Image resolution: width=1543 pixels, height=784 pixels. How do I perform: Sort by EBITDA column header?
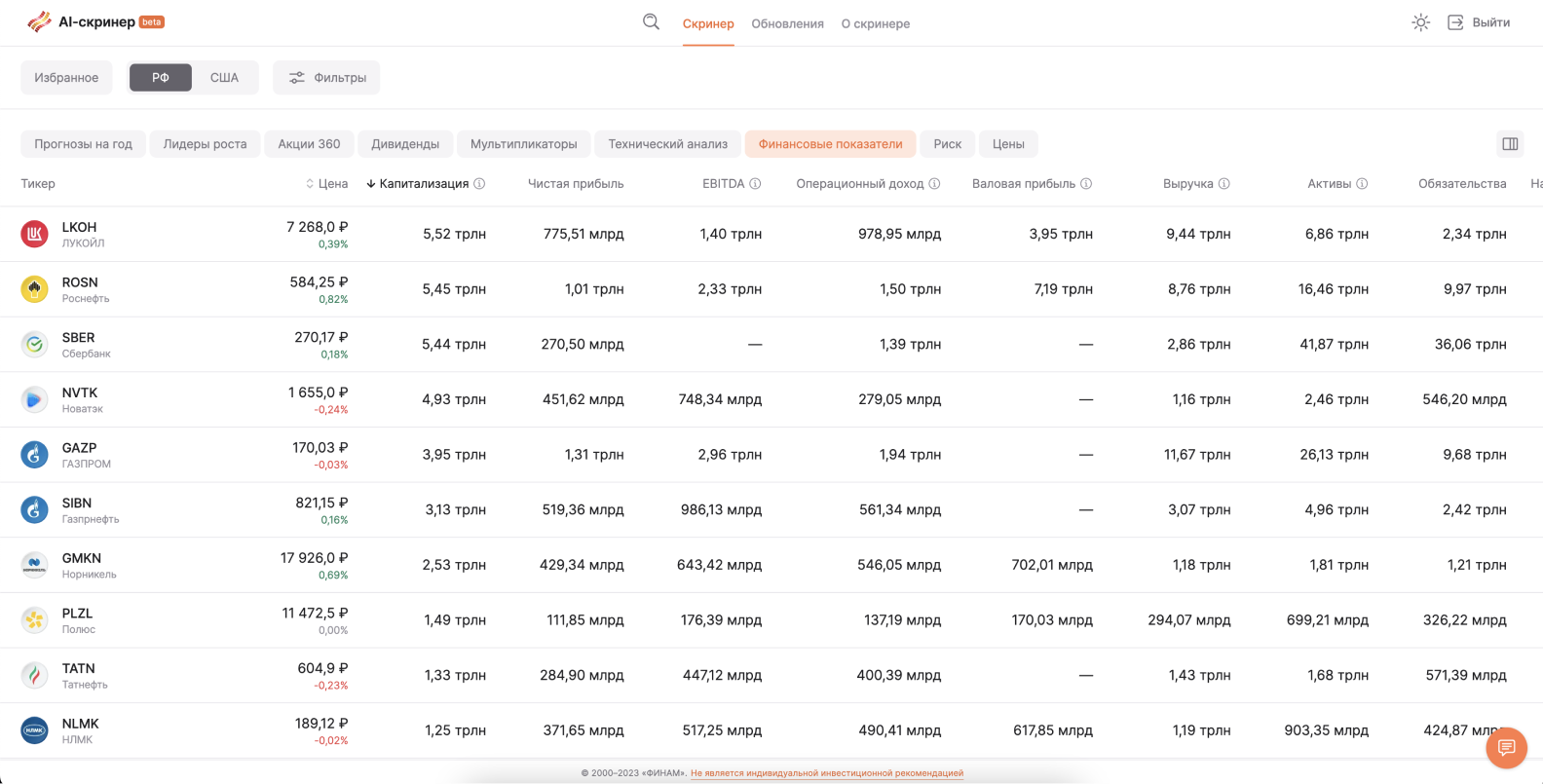723,183
